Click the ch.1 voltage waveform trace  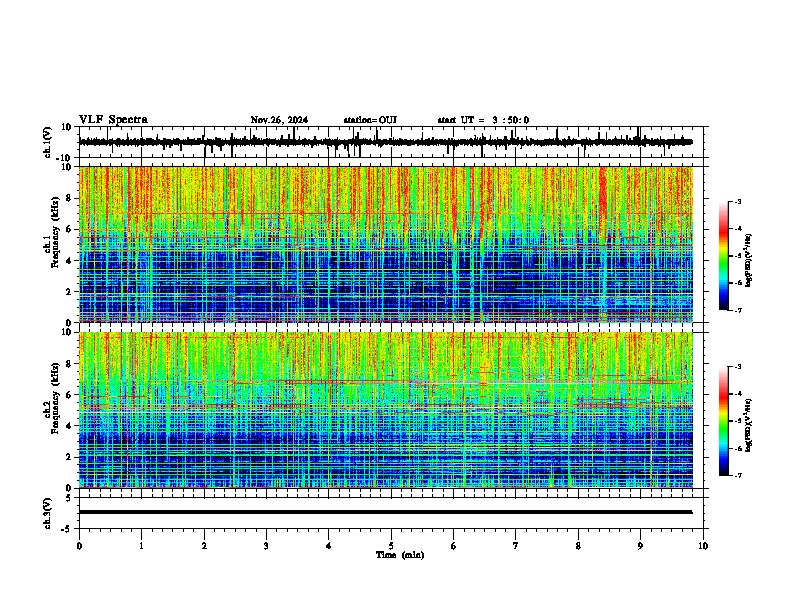385,142
